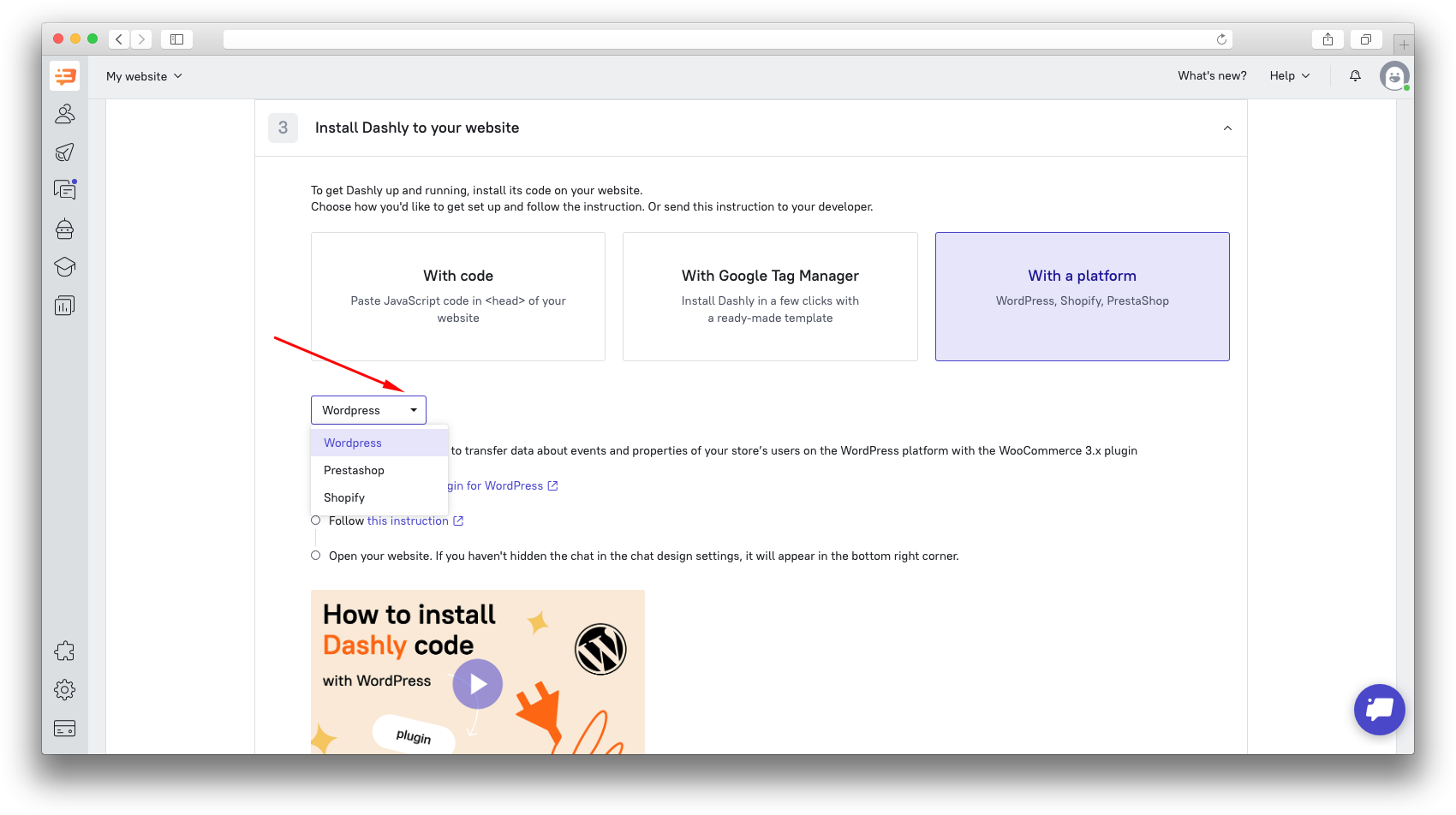Click external link icon beside 'for WordPress'
The width and height of the screenshot is (1456, 815).
[x=552, y=485]
